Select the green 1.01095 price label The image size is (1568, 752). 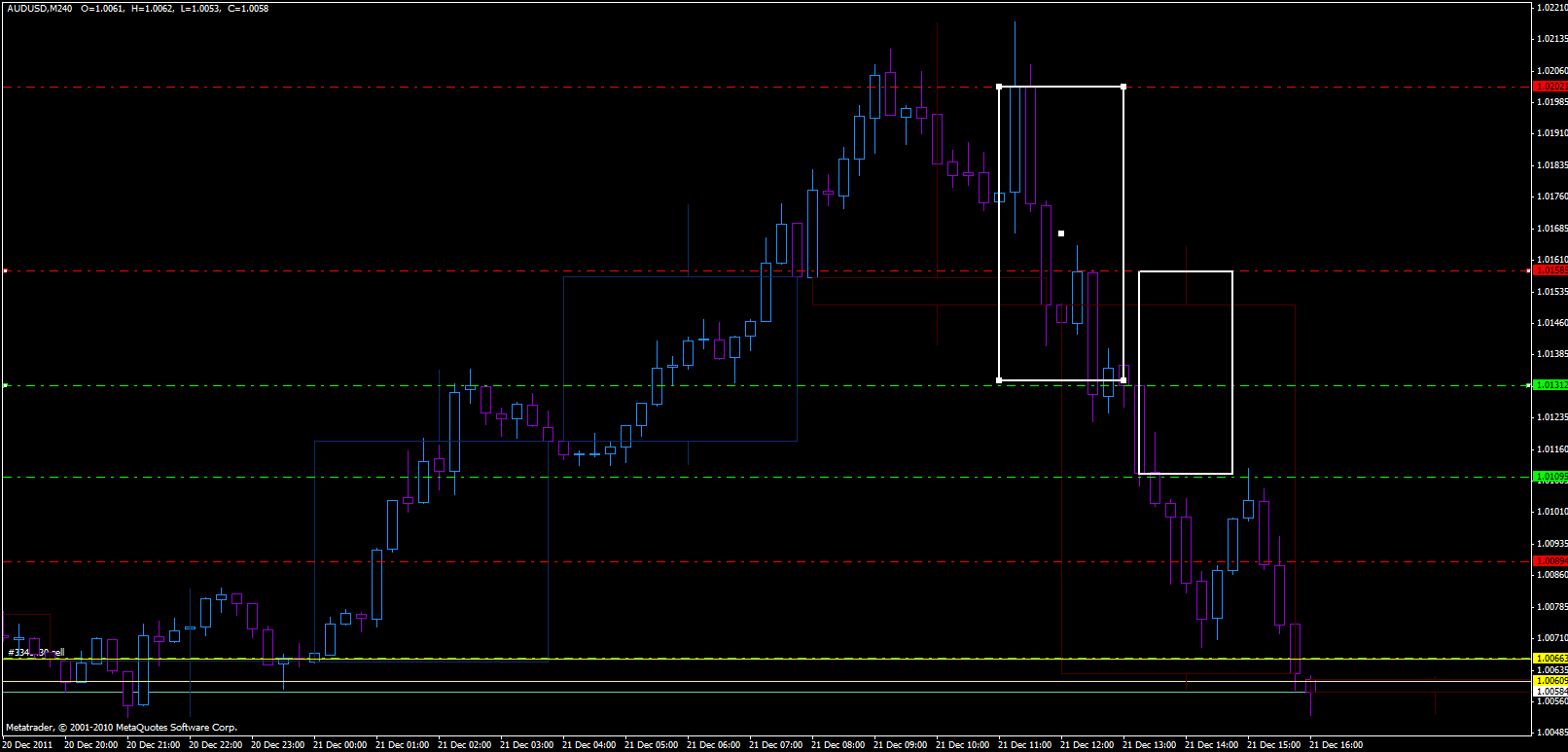[1550, 477]
